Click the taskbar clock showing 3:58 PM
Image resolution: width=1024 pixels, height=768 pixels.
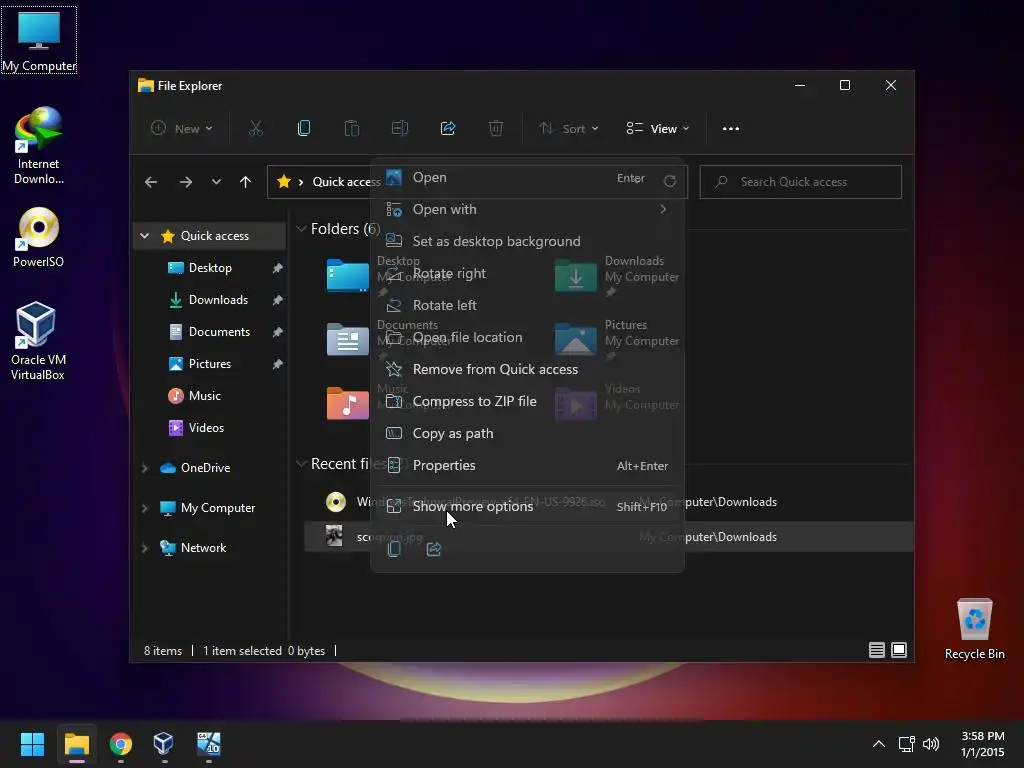(x=982, y=744)
